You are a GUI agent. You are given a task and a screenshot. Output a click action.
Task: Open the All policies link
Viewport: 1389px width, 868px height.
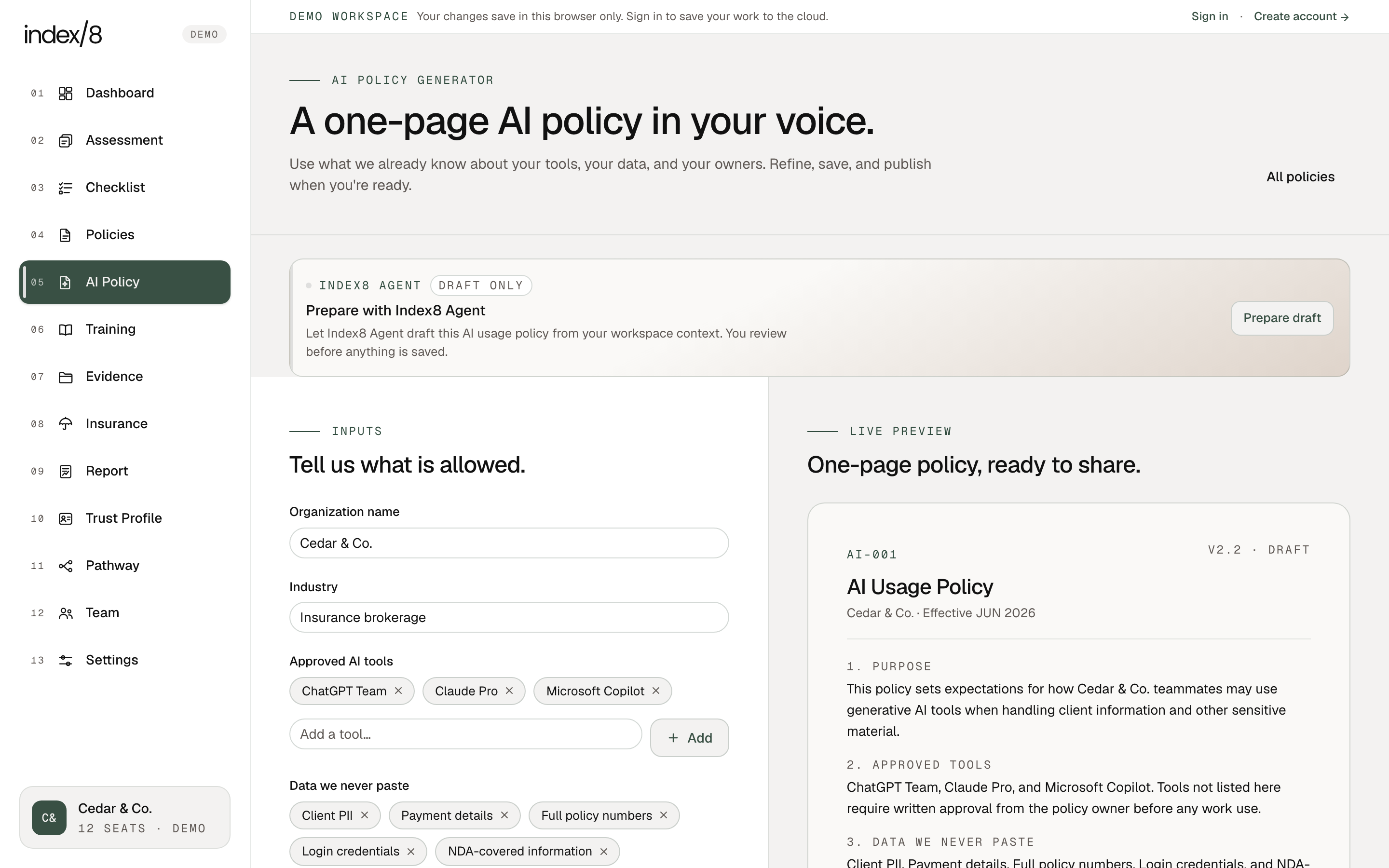click(1300, 177)
